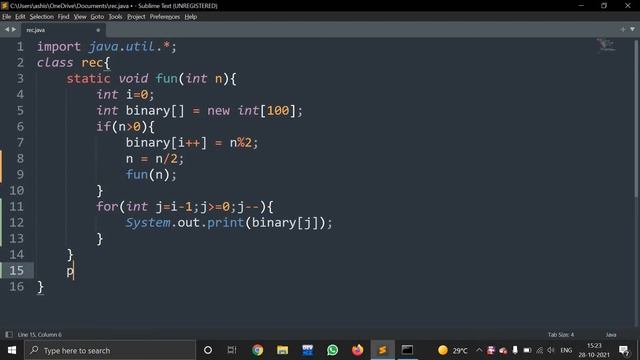Open Task View on the taskbar
Screen dimensions: 640x360
pos(232,350)
